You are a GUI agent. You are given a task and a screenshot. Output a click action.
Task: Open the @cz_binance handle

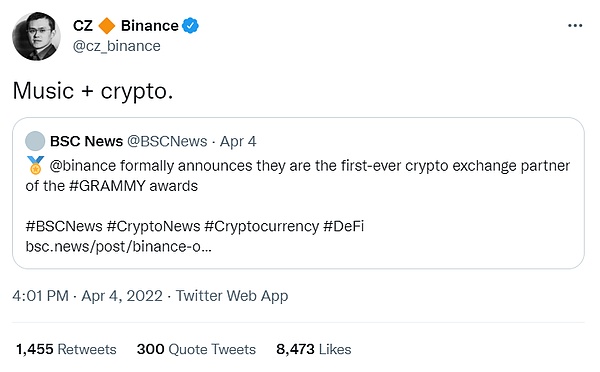tap(117, 46)
